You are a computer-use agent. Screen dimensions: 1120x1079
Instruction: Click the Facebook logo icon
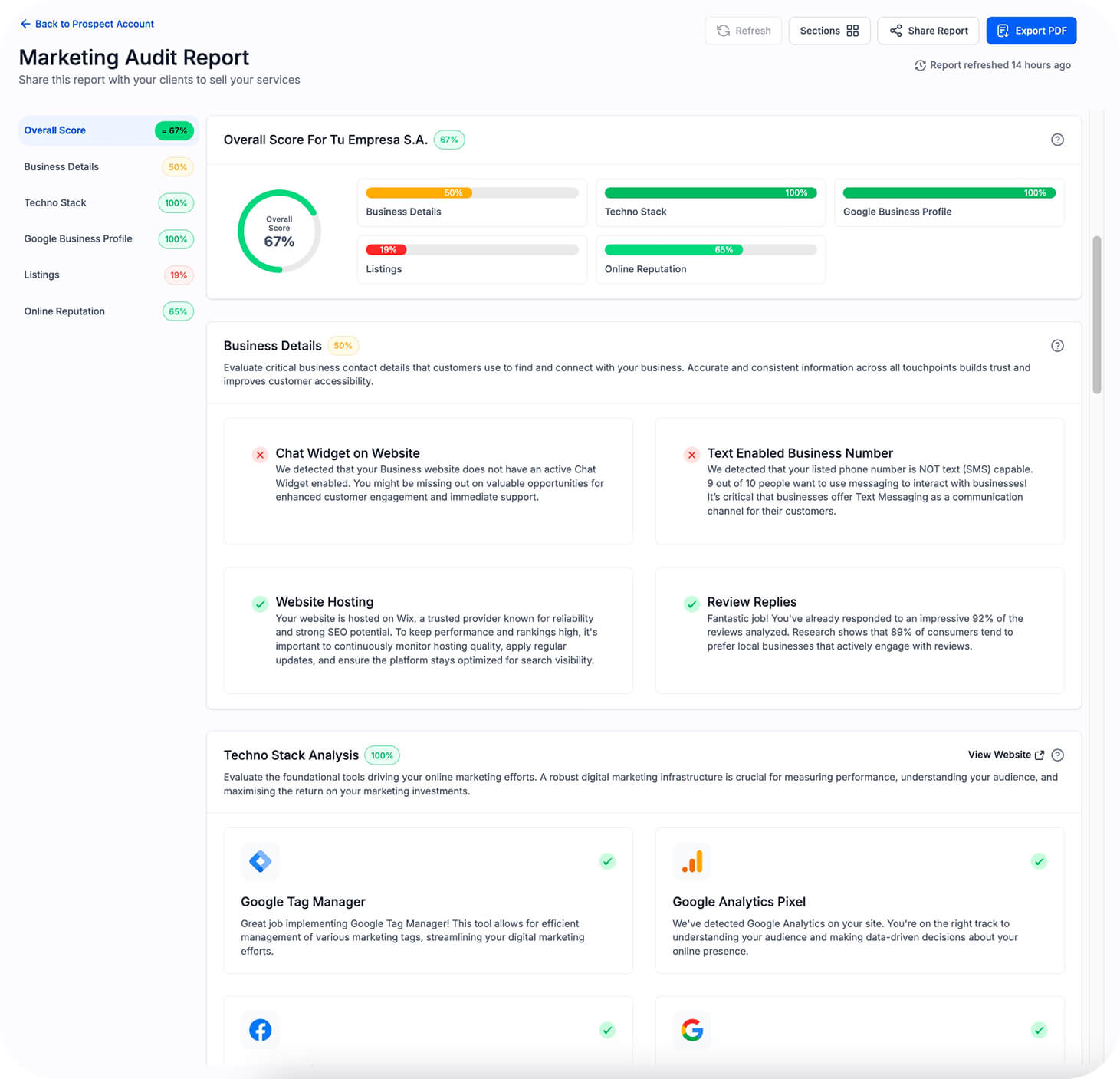click(260, 1030)
